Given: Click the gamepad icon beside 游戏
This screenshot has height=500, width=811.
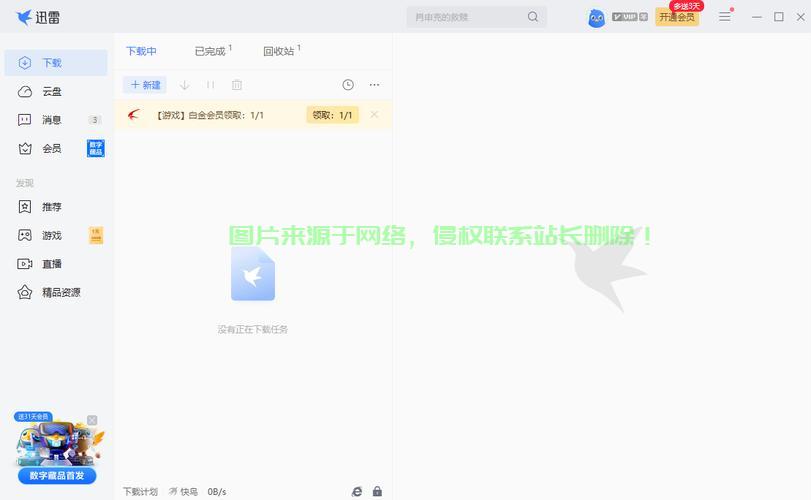Looking at the screenshot, I should [x=25, y=235].
